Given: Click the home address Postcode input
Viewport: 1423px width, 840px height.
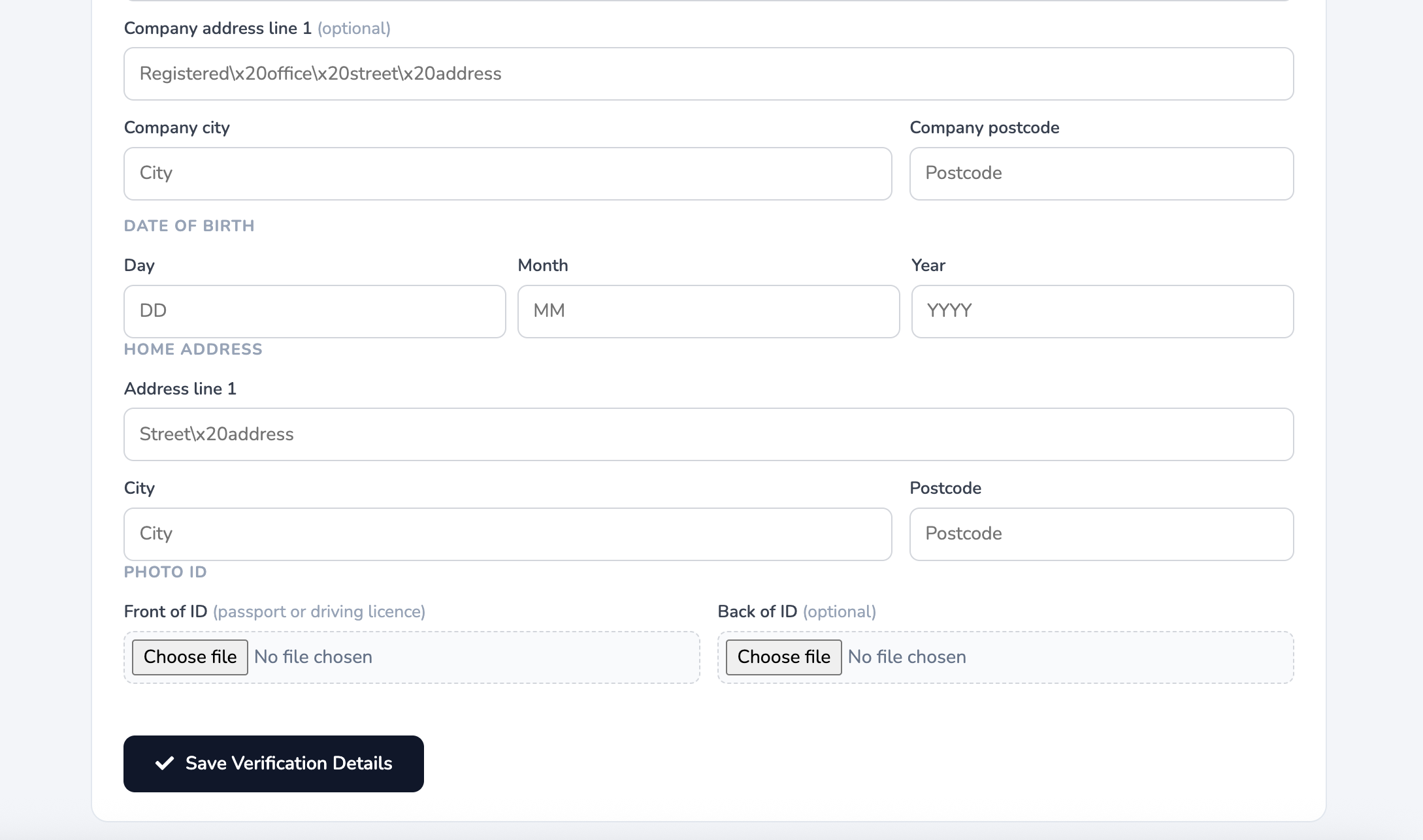Looking at the screenshot, I should pos(1101,534).
